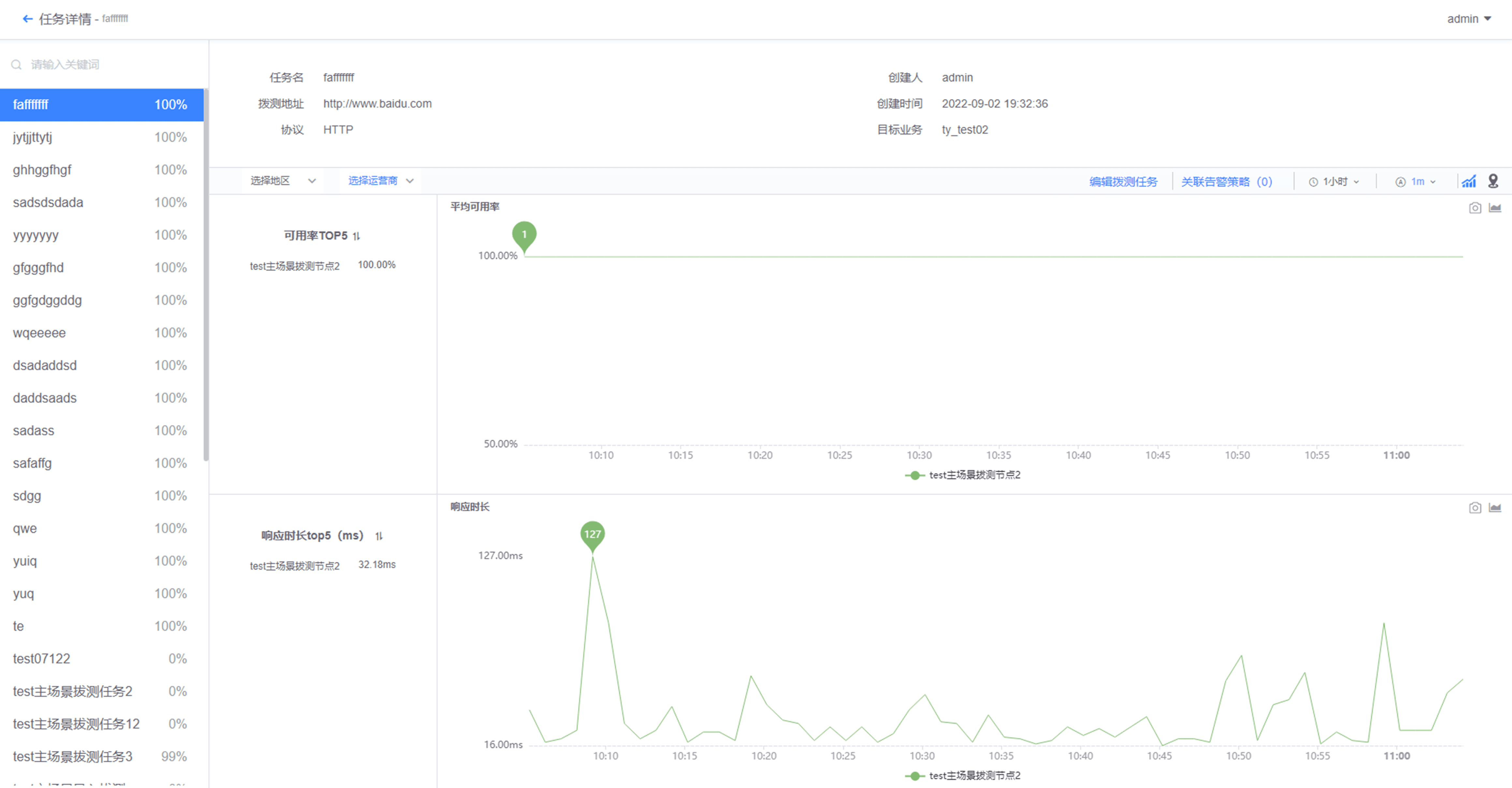The image size is (1512, 788).
Task: Open the 1小时 time range dropdown
Action: pyautogui.click(x=1334, y=182)
